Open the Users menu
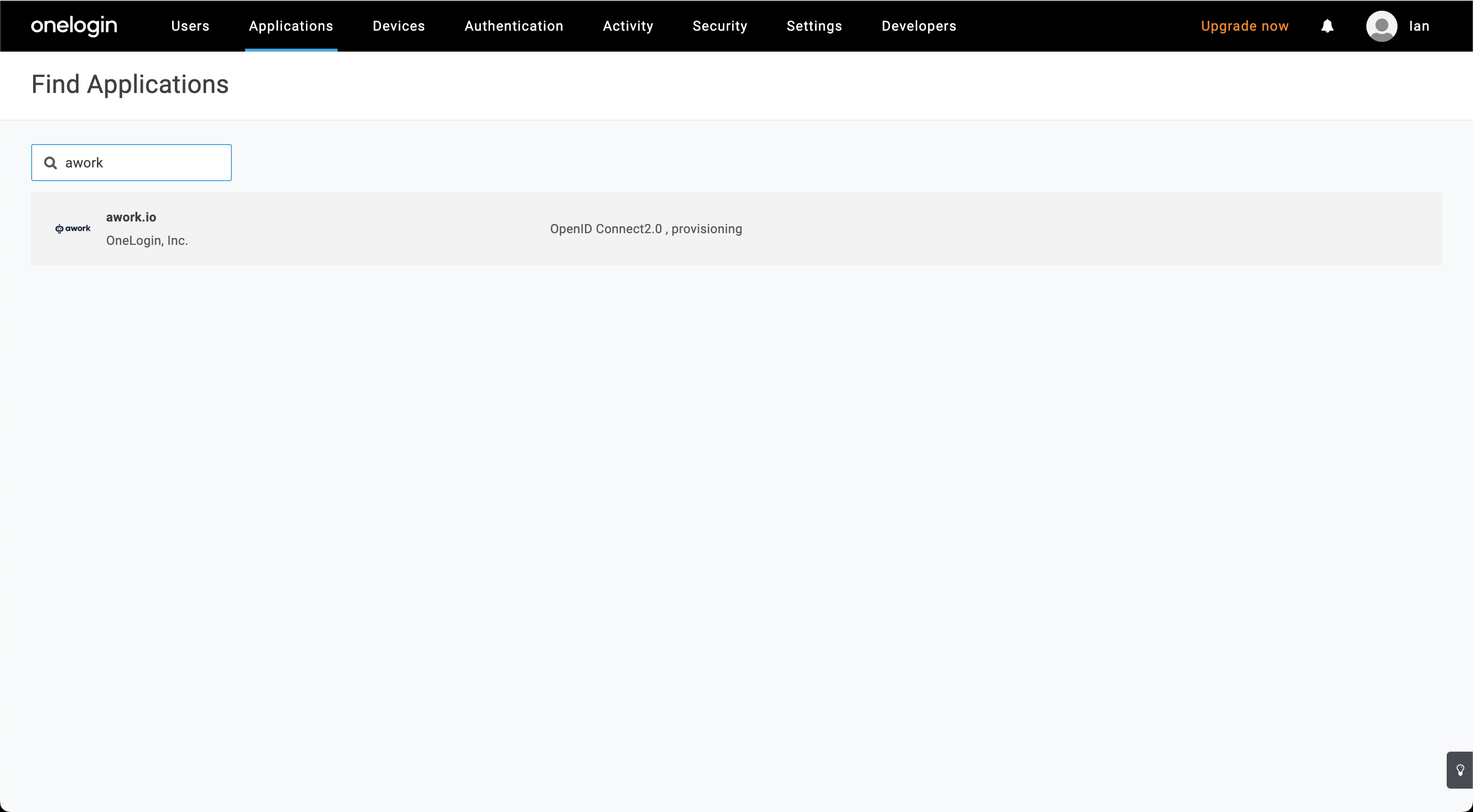The height and width of the screenshot is (812, 1473). pos(190,26)
